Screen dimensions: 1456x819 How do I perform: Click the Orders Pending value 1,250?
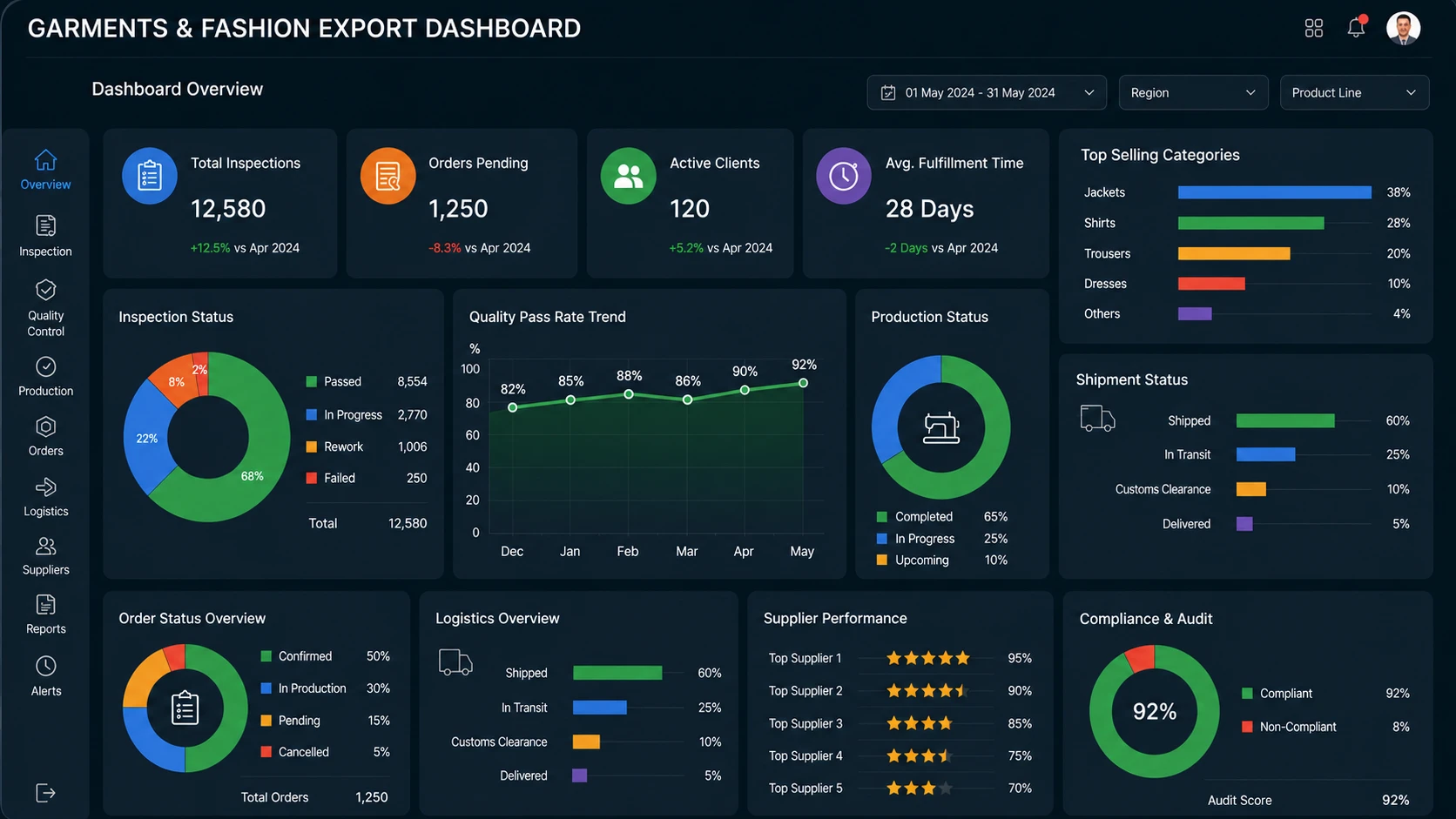coord(458,209)
